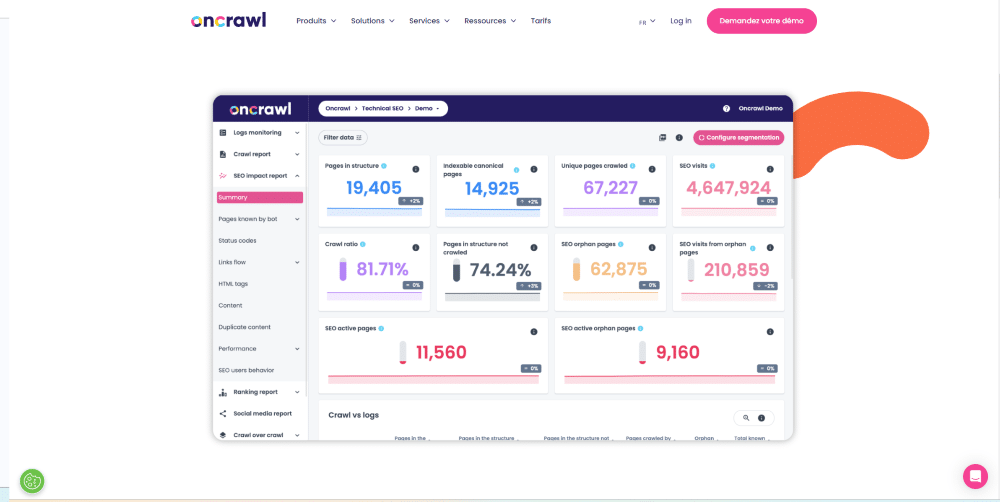The height and width of the screenshot is (502, 1000).
Task: Click the info icon on SEO visits from orphan pages card
Action: (x=770, y=247)
